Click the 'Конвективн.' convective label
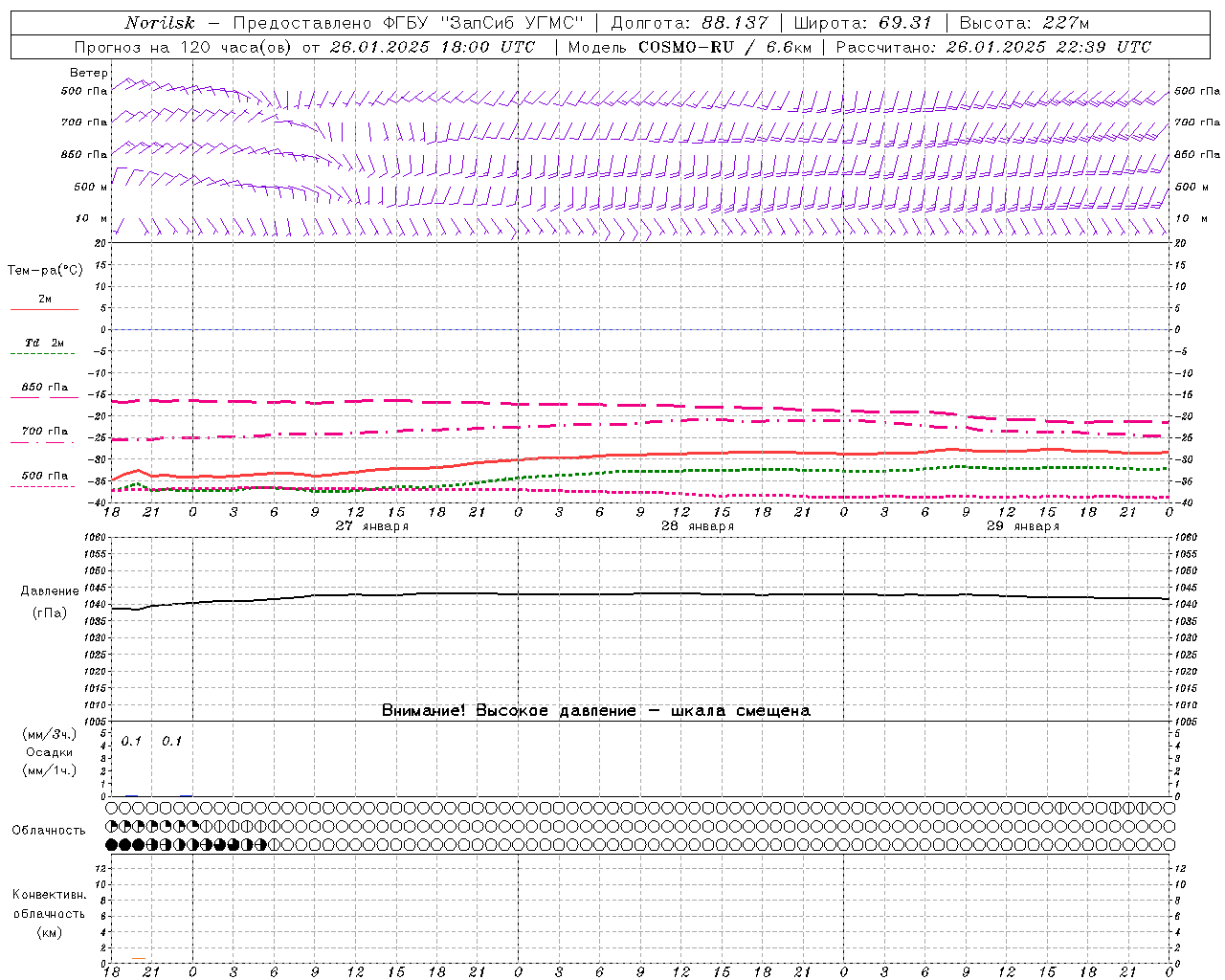The height and width of the screenshot is (980, 1225). click(x=50, y=895)
